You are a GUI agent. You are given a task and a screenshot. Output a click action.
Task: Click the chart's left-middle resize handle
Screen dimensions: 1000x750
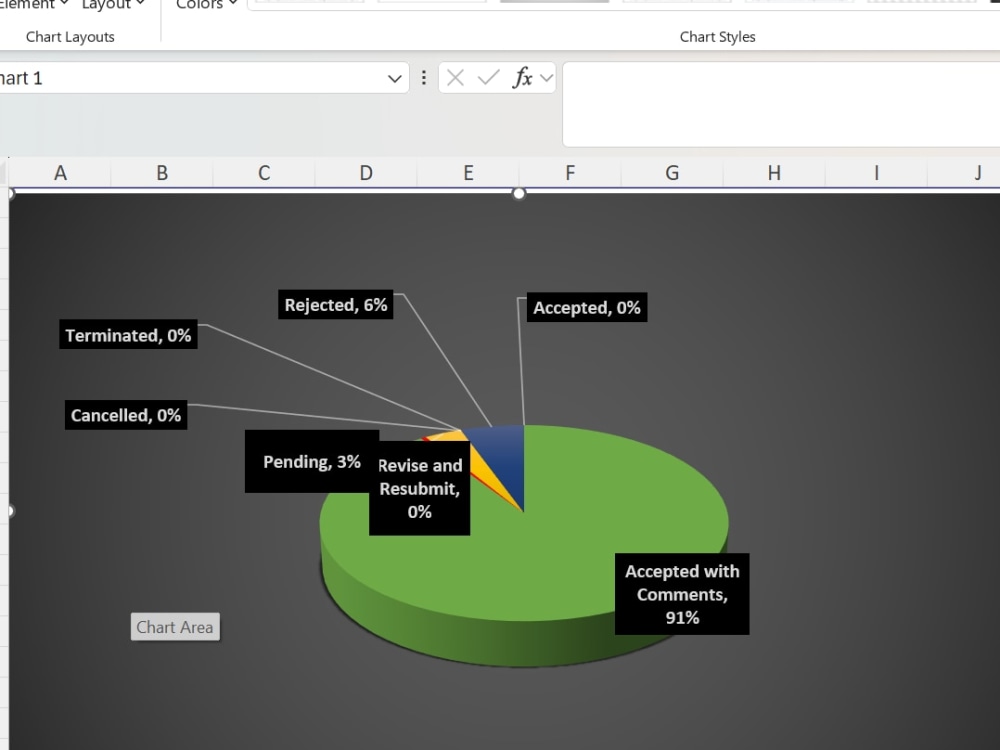(x=9, y=511)
